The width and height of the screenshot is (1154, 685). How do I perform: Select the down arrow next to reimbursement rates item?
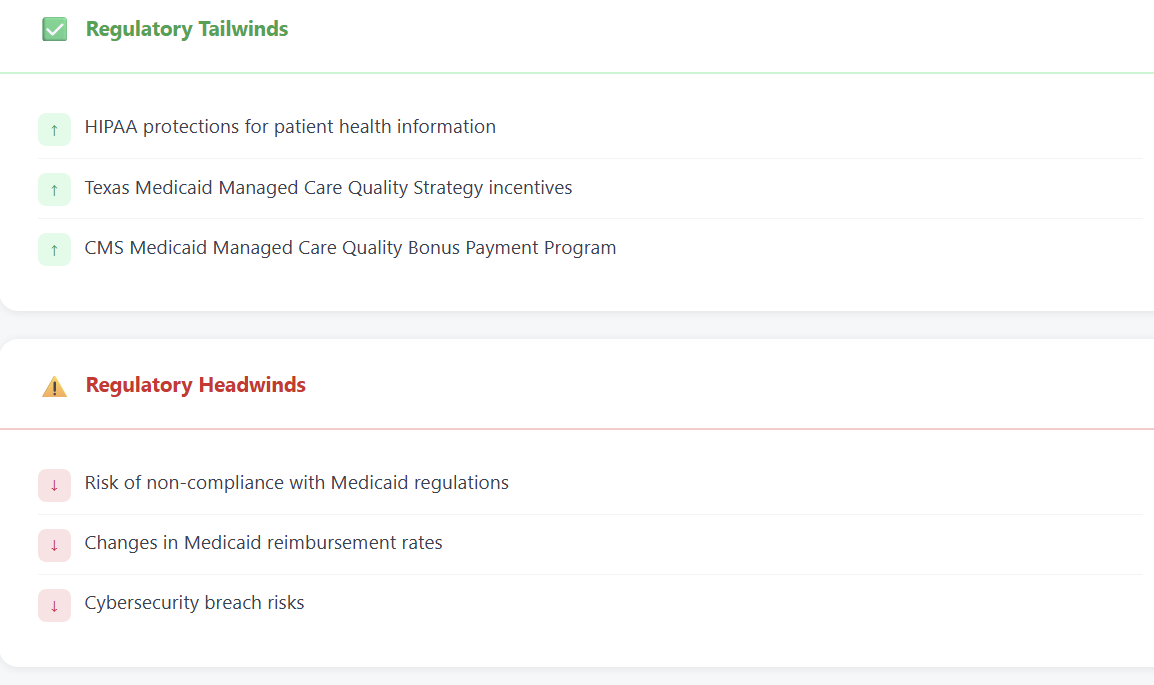click(54, 545)
